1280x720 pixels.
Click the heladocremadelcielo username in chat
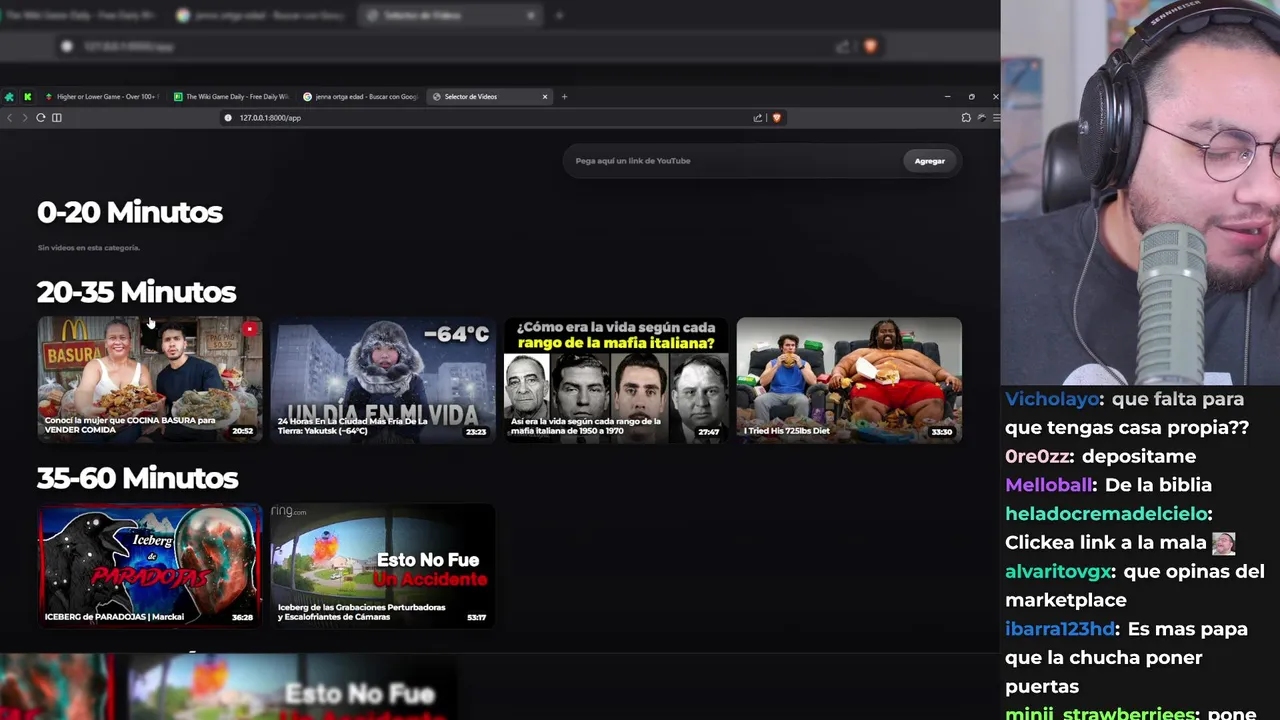point(1106,514)
